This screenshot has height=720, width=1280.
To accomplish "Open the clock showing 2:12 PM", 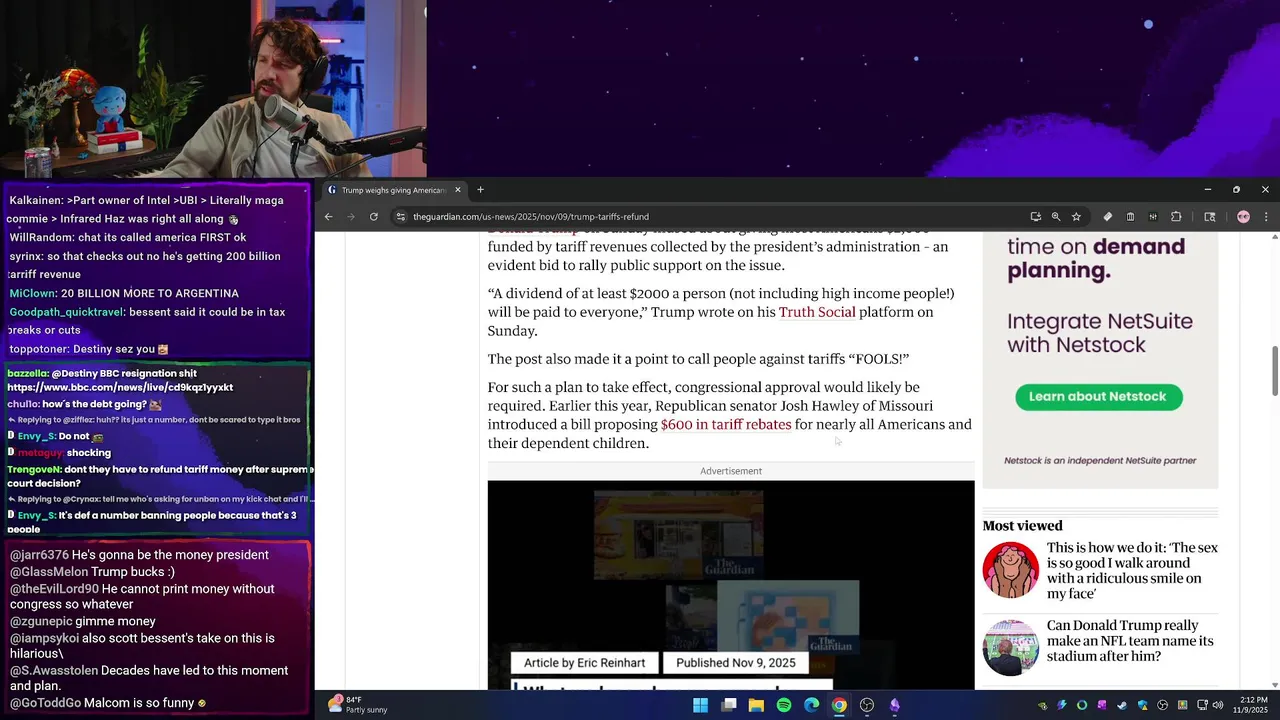I will [x=1253, y=705].
